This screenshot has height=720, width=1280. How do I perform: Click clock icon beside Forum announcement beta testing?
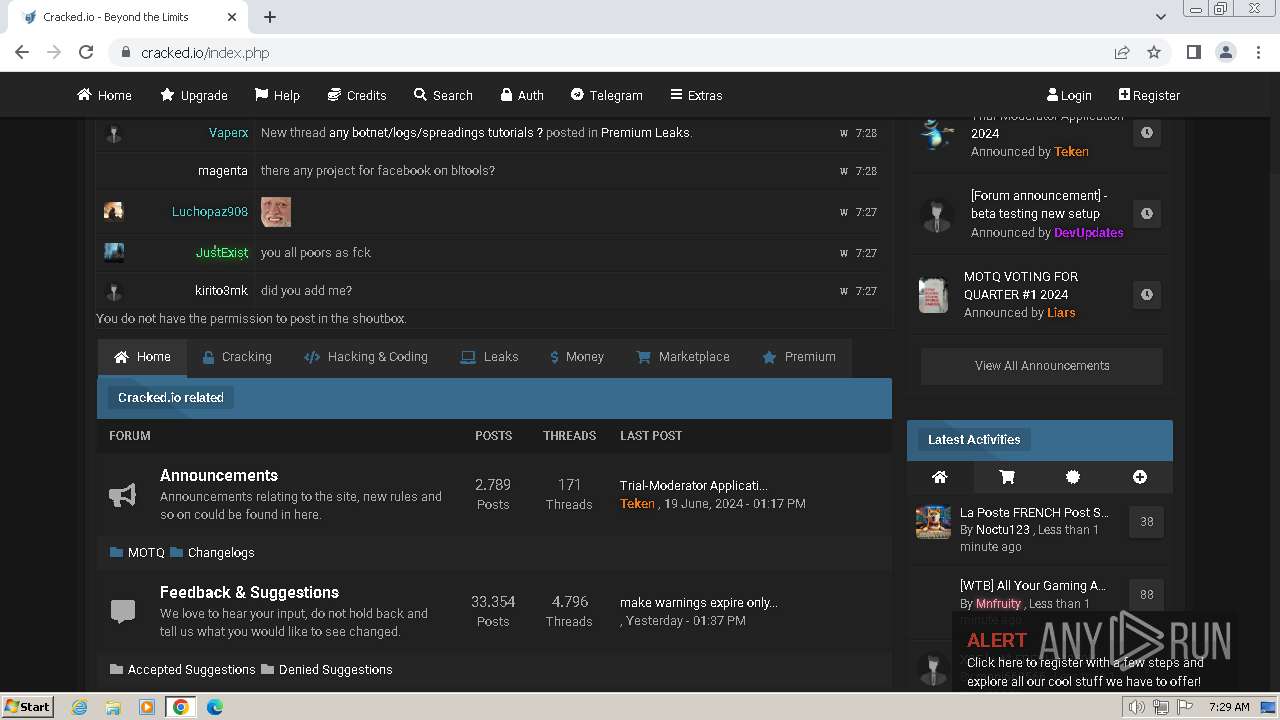[x=1147, y=213]
